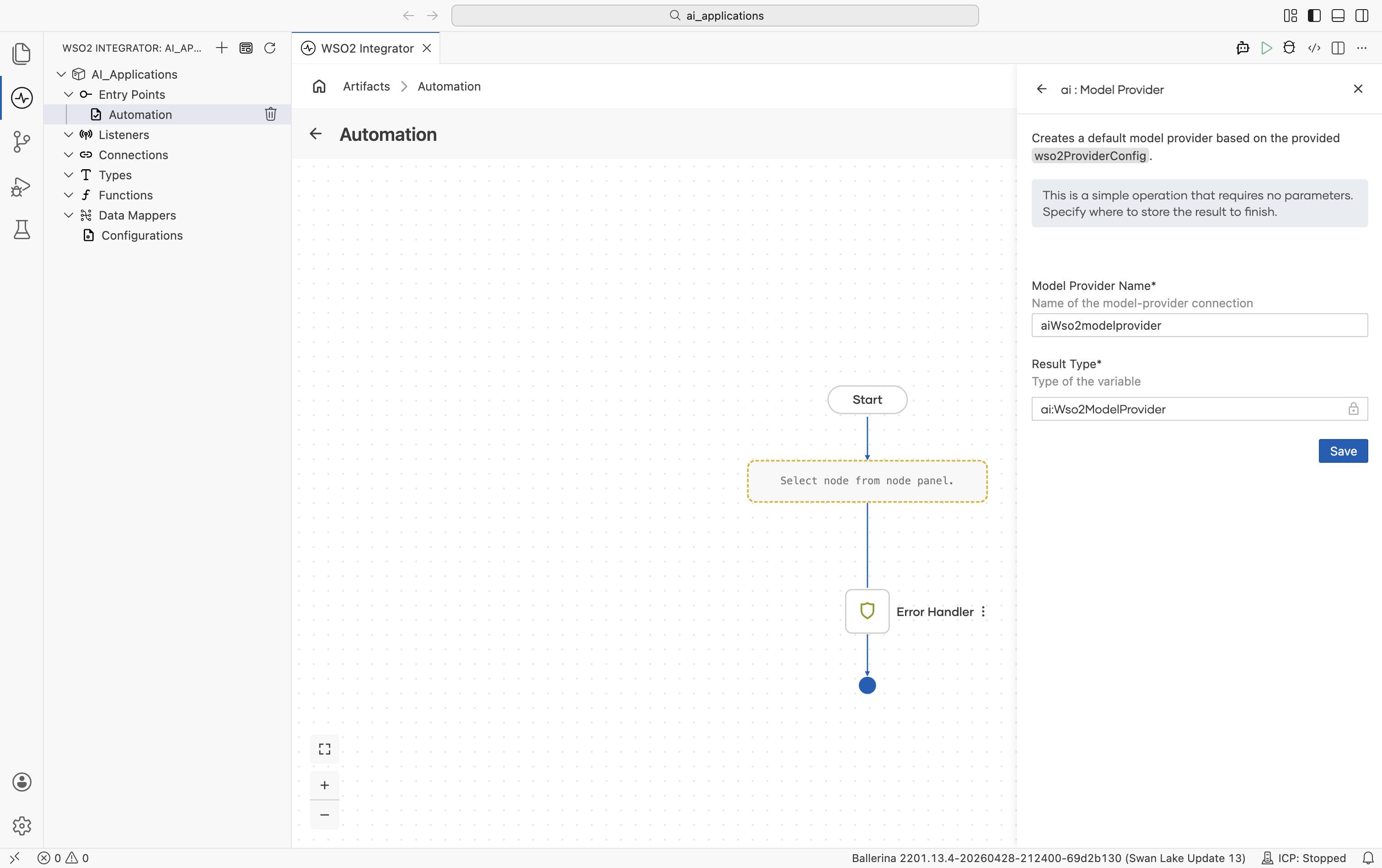Toggle bottom panel visibility

[x=1338, y=16]
